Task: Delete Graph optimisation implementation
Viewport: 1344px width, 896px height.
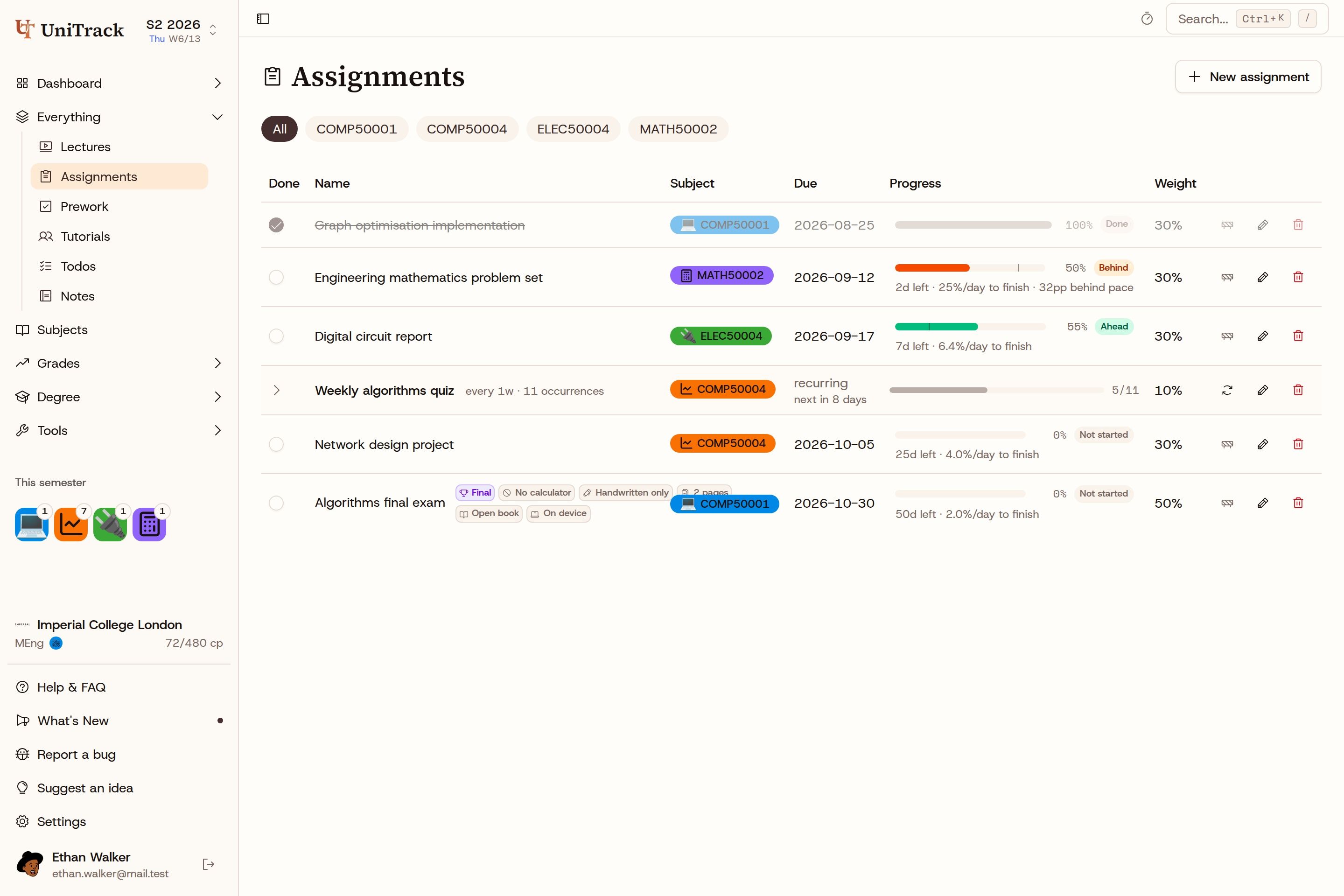Action: click(1298, 225)
